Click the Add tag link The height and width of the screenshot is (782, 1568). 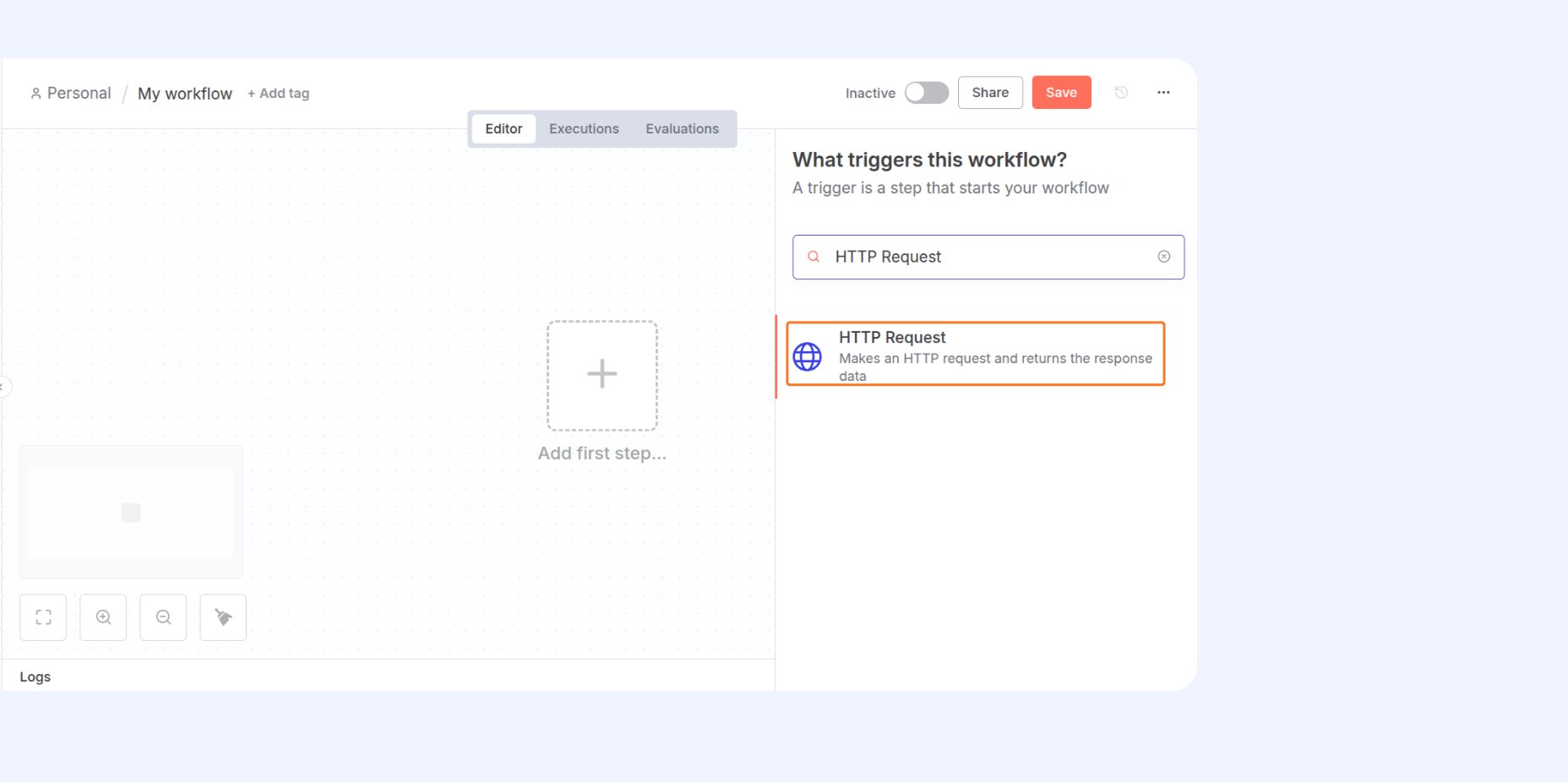[x=278, y=94]
